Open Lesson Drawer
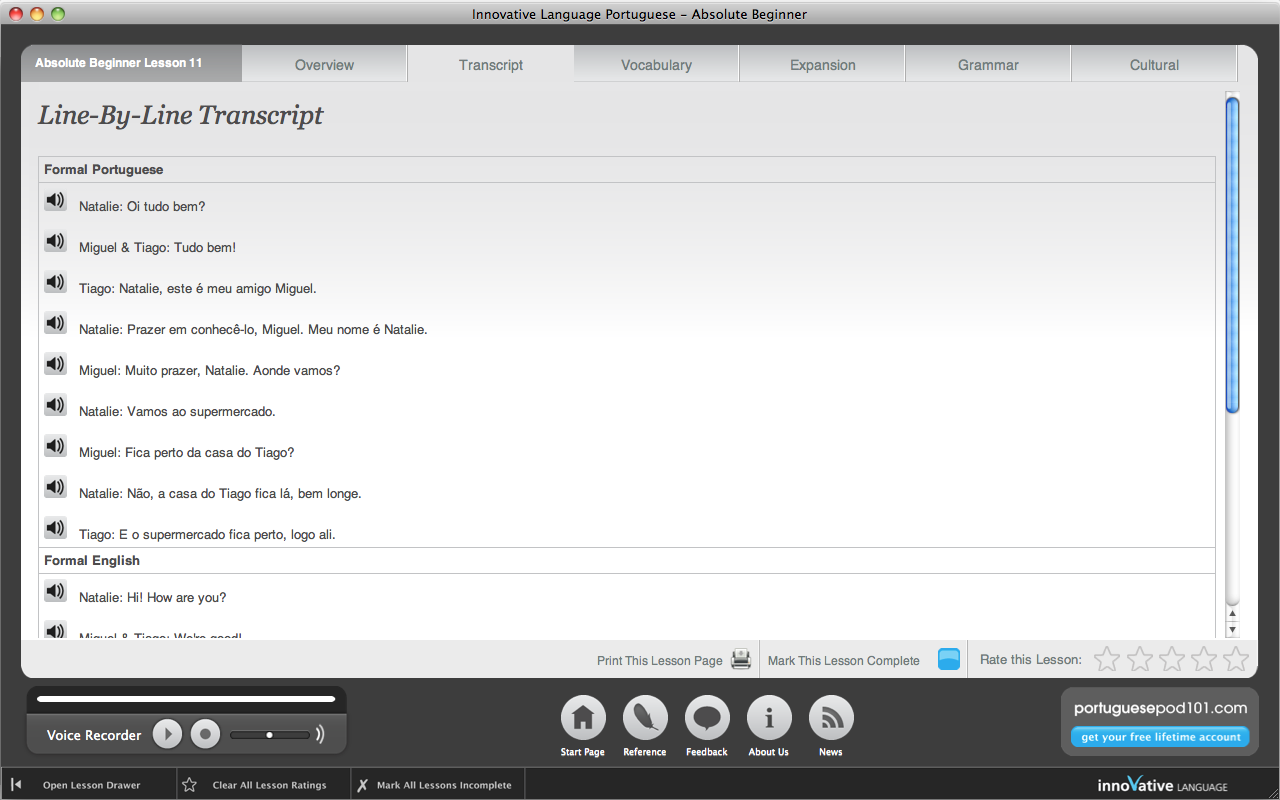This screenshot has height=800, width=1280. pyautogui.click(x=90, y=785)
